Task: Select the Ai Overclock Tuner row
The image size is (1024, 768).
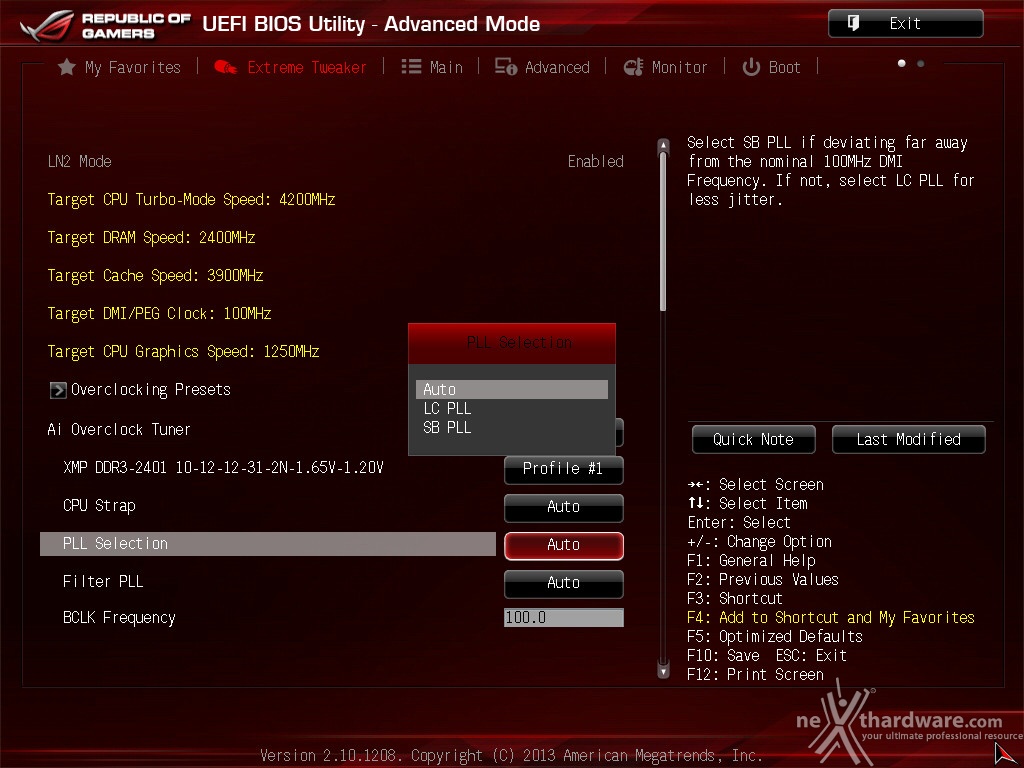Action: click(x=119, y=430)
